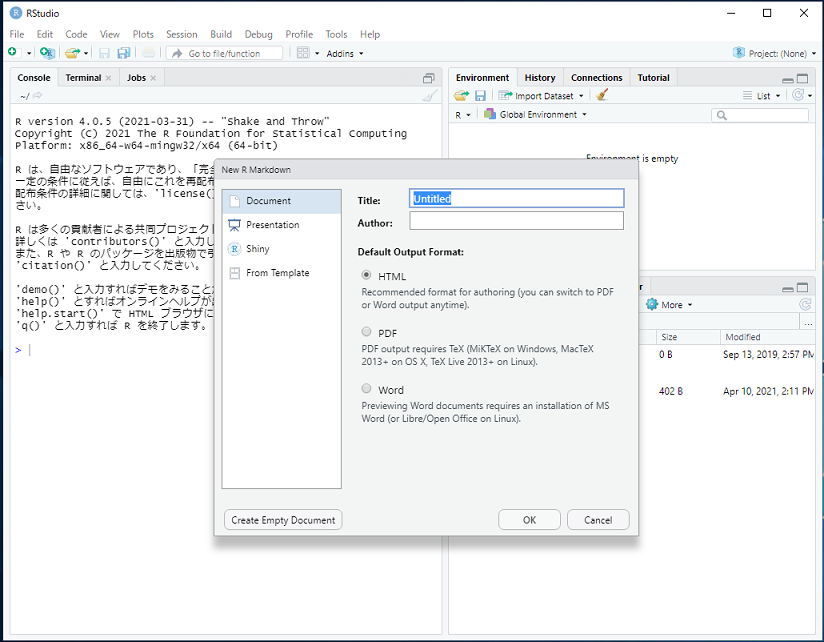Open the More gear dropdown in Files
Screen dimensions: 824x642
click(x=669, y=305)
